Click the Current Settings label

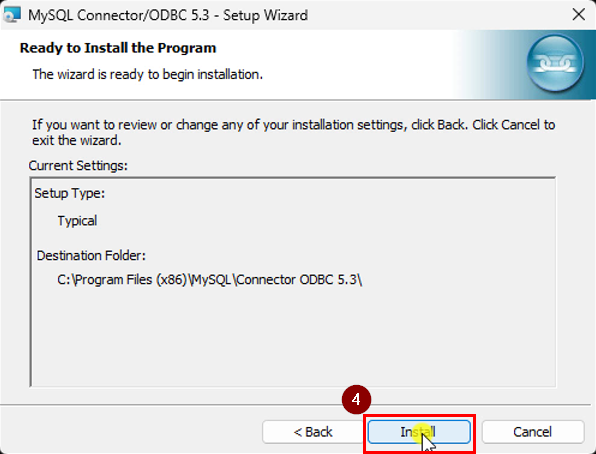78,166
